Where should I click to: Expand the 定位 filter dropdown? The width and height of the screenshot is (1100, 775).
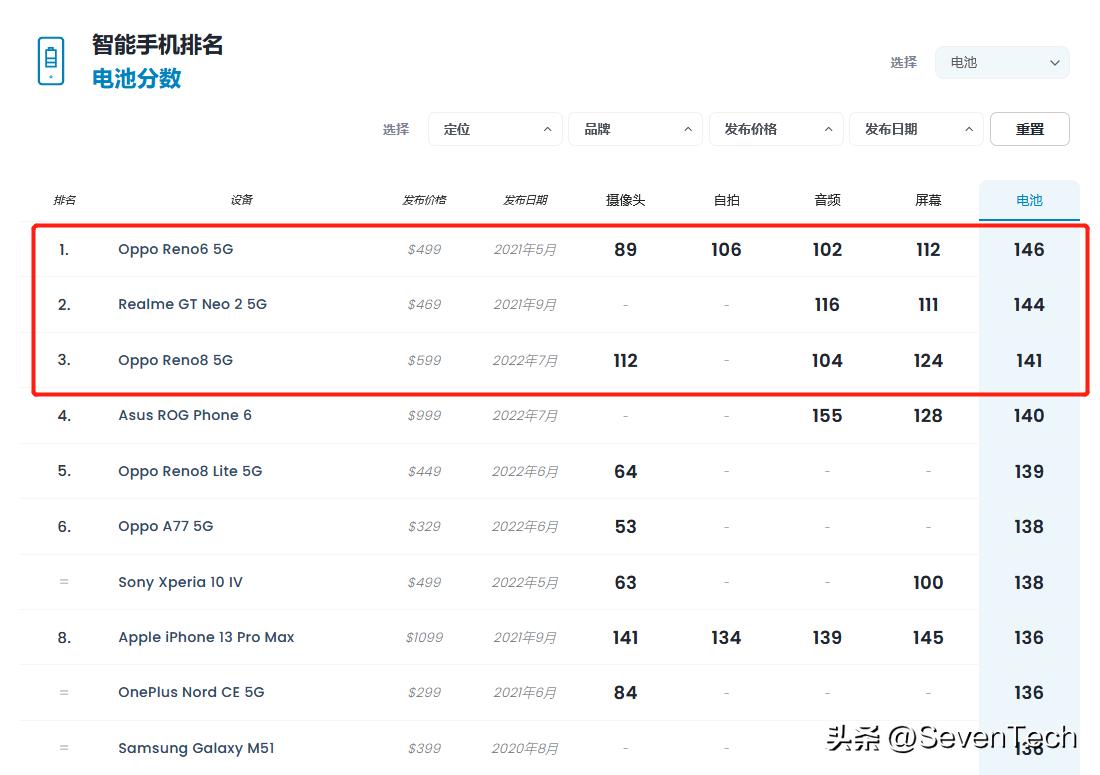[495, 128]
